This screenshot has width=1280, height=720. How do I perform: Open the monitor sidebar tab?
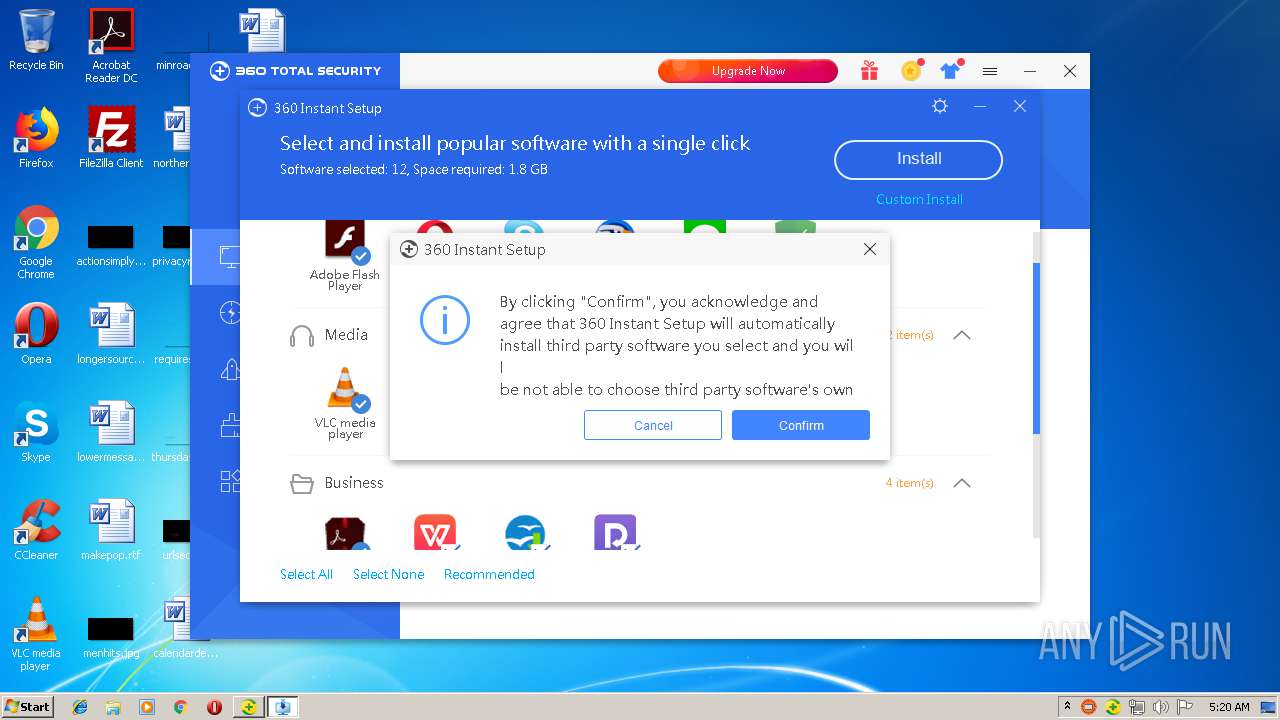[x=230, y=257]
